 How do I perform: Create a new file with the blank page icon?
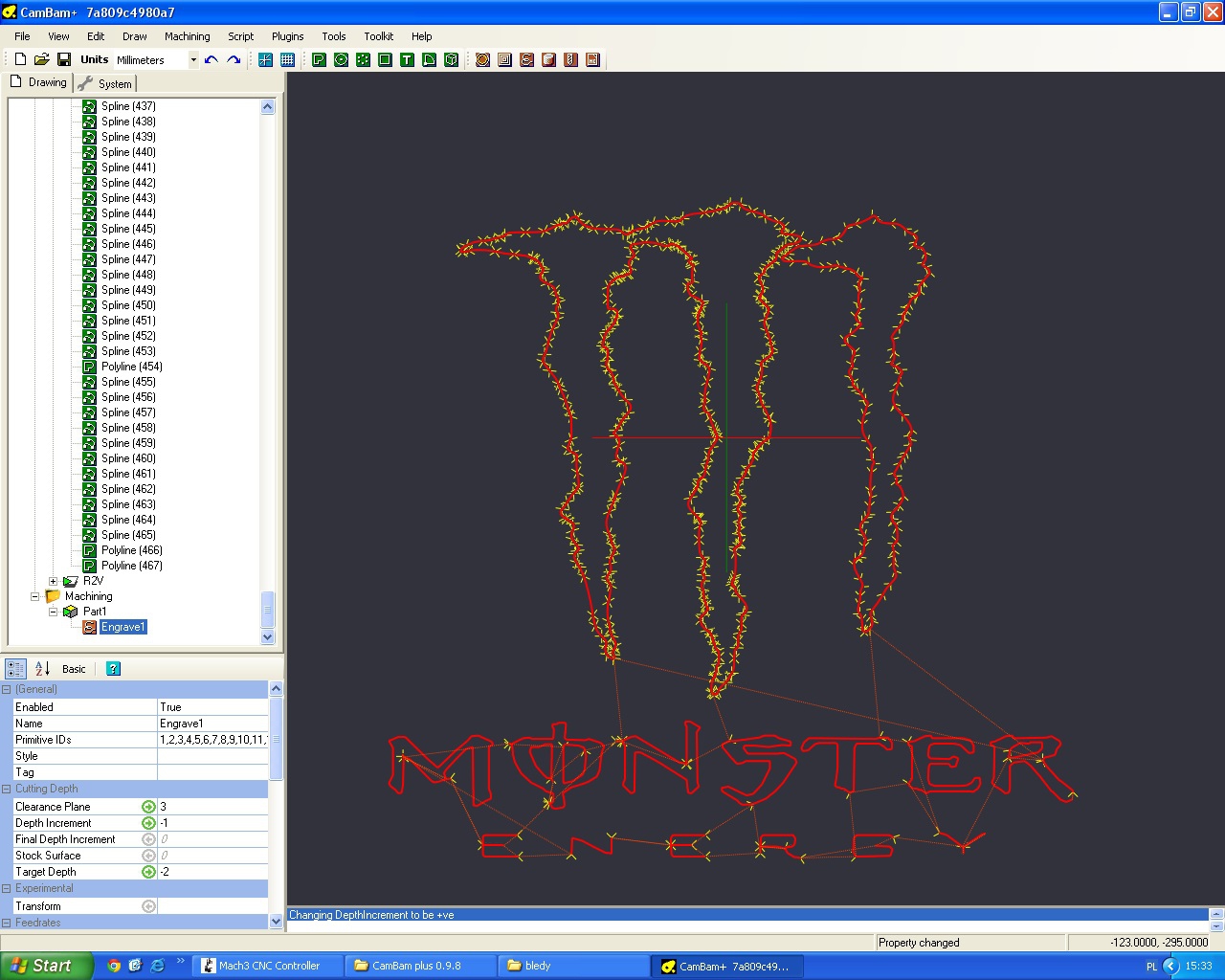20,59
